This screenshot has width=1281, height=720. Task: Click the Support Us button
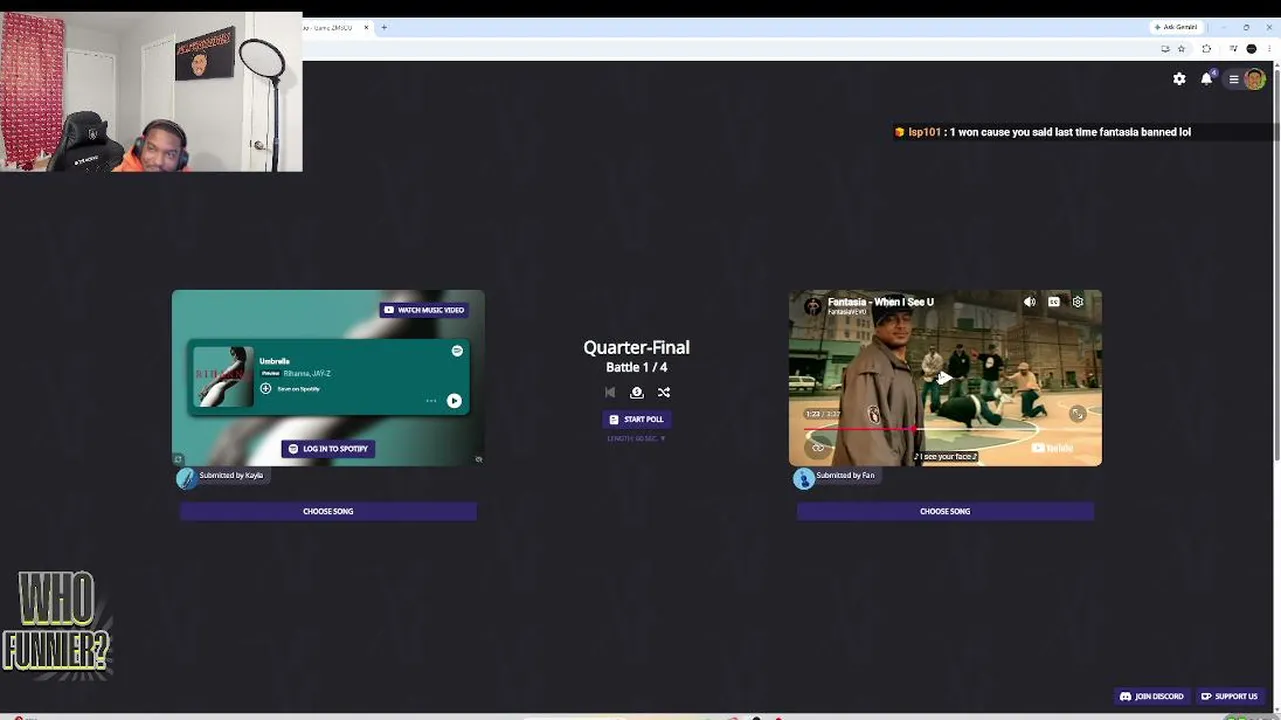1229,696
